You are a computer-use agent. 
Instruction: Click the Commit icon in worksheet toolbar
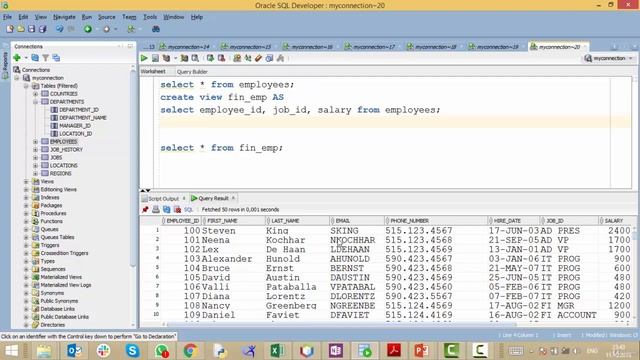(x=210, y=58)
